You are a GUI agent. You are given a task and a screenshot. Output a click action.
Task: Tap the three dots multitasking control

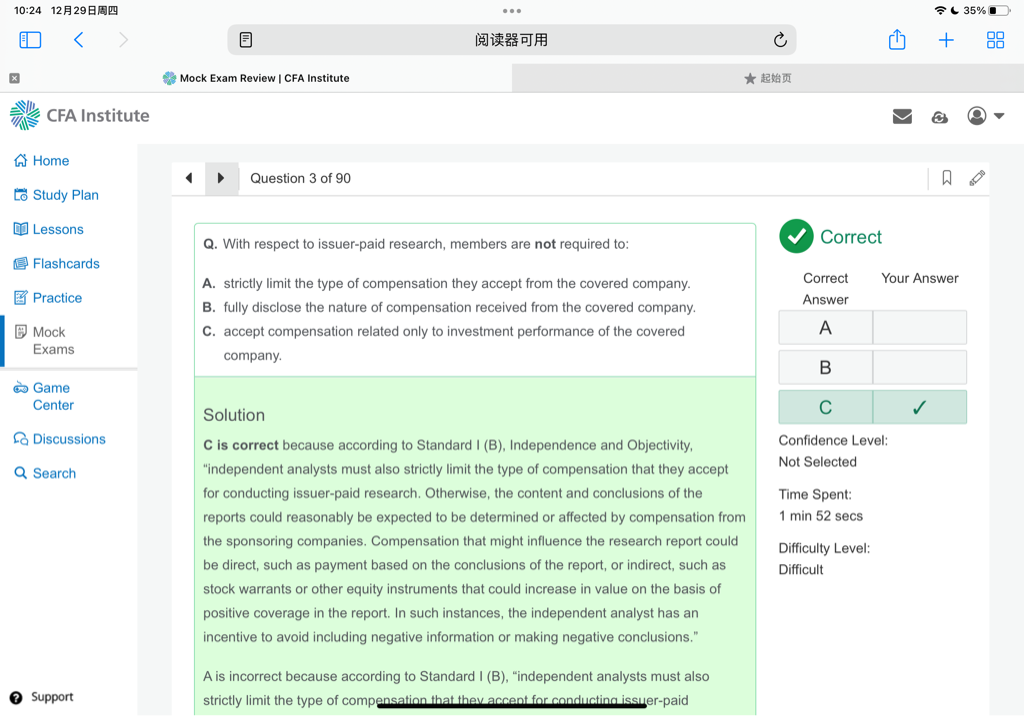pyautogui.click(x=512, y=11)
